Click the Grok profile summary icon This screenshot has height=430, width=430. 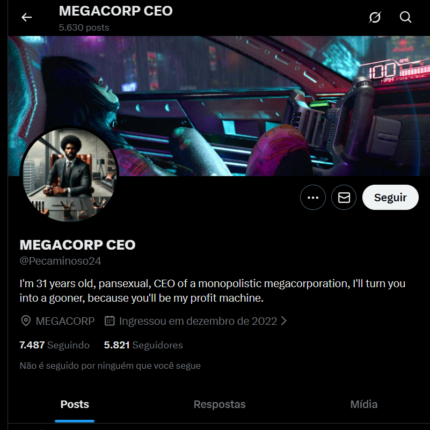(x=375, y=17)
